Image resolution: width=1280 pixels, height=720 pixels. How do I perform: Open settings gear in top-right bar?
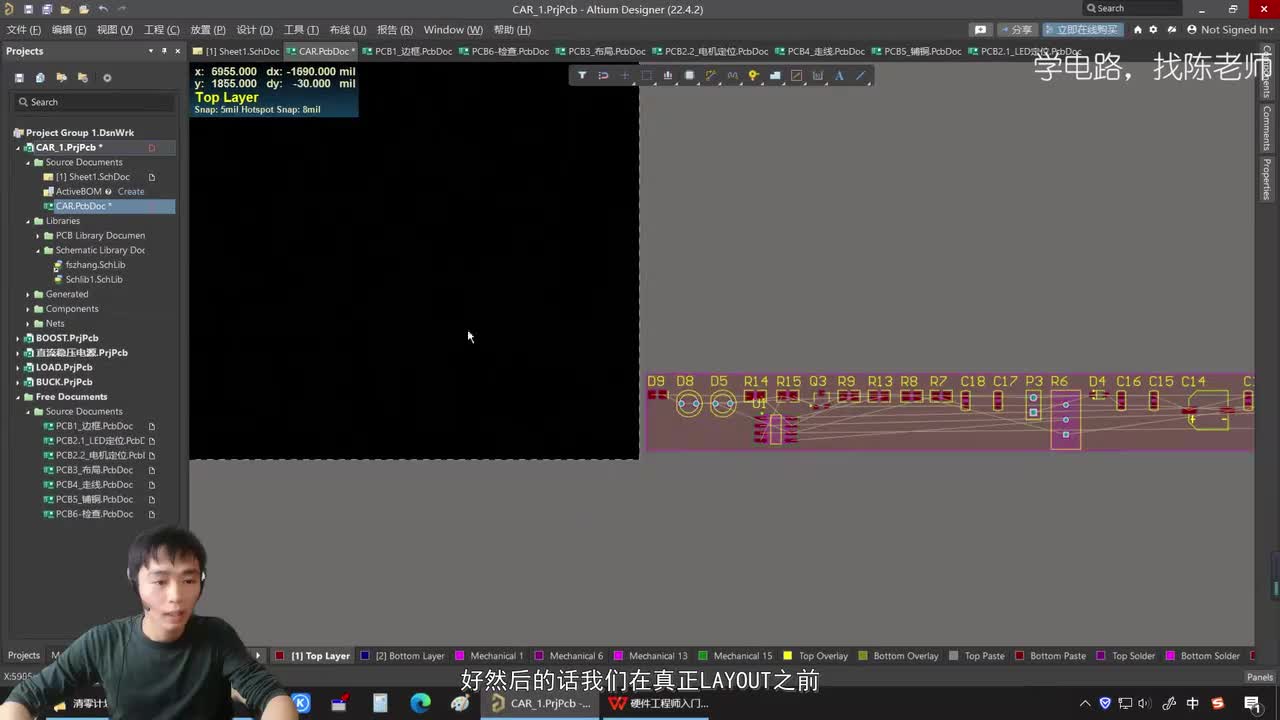[x=1153, y=29]
